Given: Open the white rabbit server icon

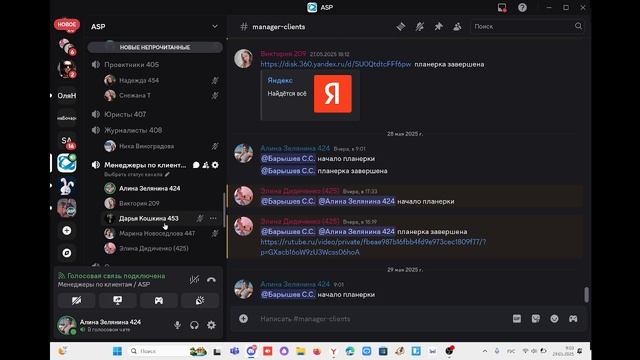Looking at the screenshot, I should 67,186.
